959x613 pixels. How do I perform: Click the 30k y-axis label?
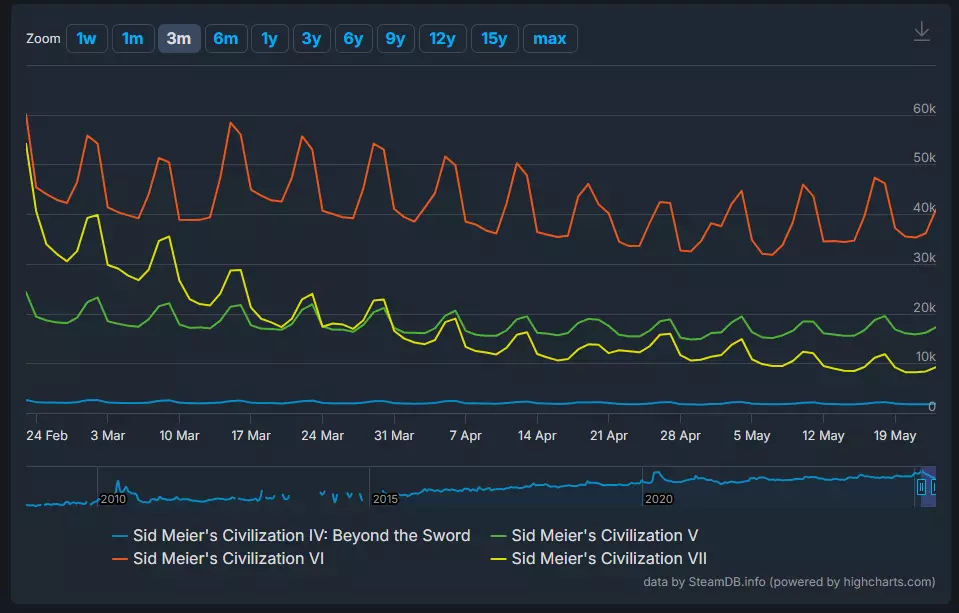point(924,258)
